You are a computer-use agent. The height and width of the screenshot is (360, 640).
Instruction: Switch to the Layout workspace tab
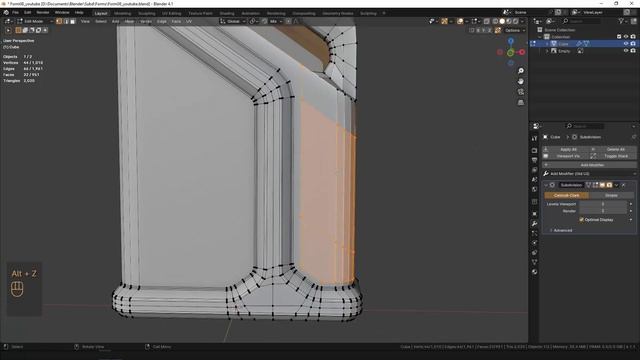[101, 13]
